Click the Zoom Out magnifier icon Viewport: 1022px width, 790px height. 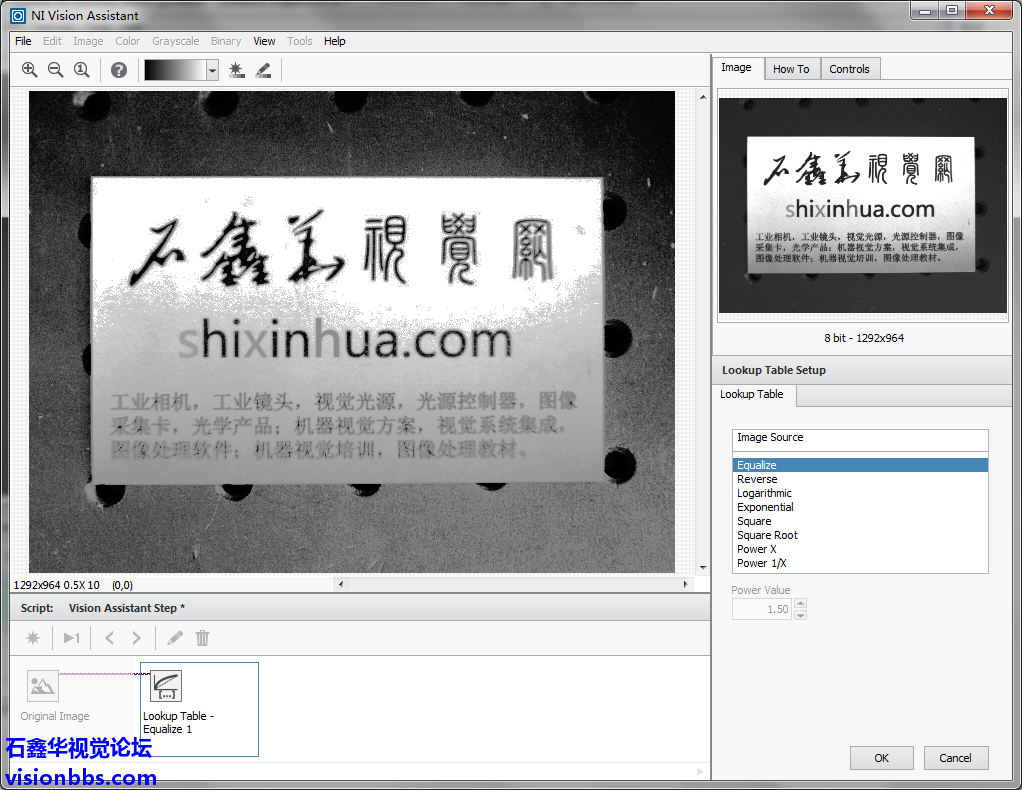[55, 69]
